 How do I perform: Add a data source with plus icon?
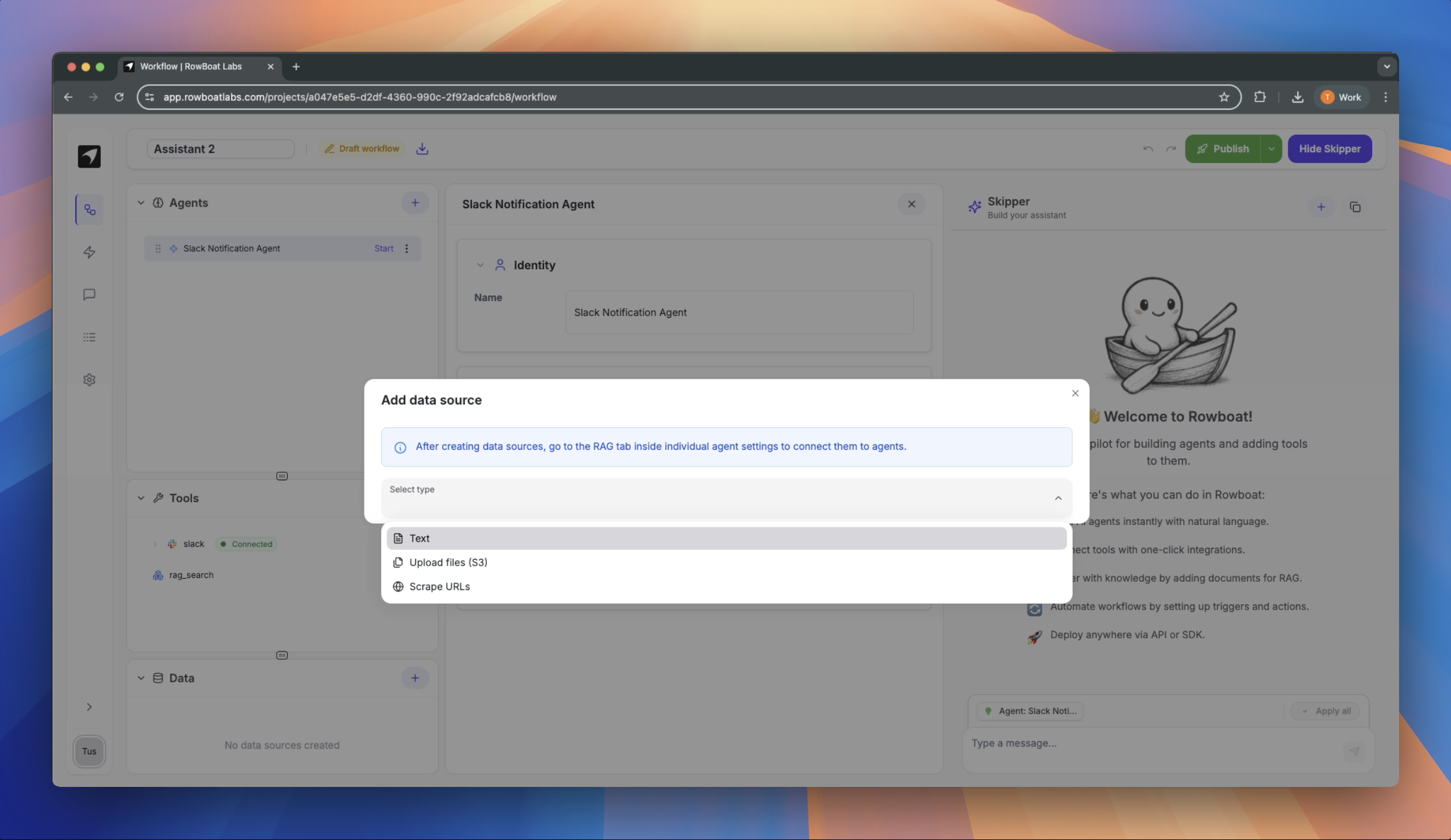pos(415,678)
